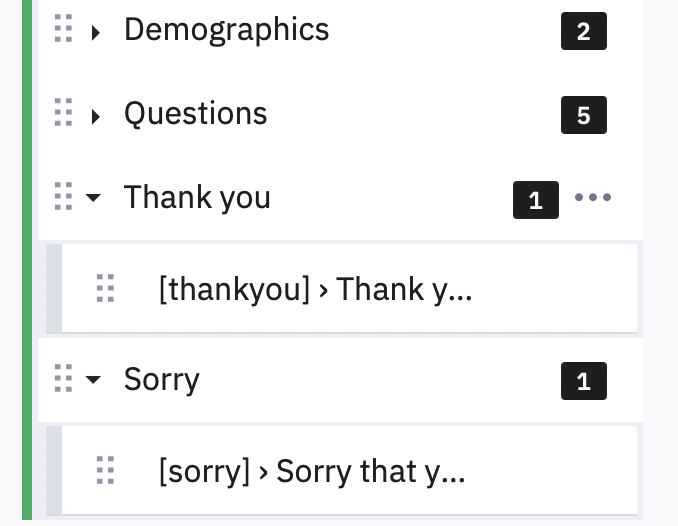The height and width of the screenshot is (526, 678).
Task: Click the Questions group drag handle
Action: (x=63, y=114)
